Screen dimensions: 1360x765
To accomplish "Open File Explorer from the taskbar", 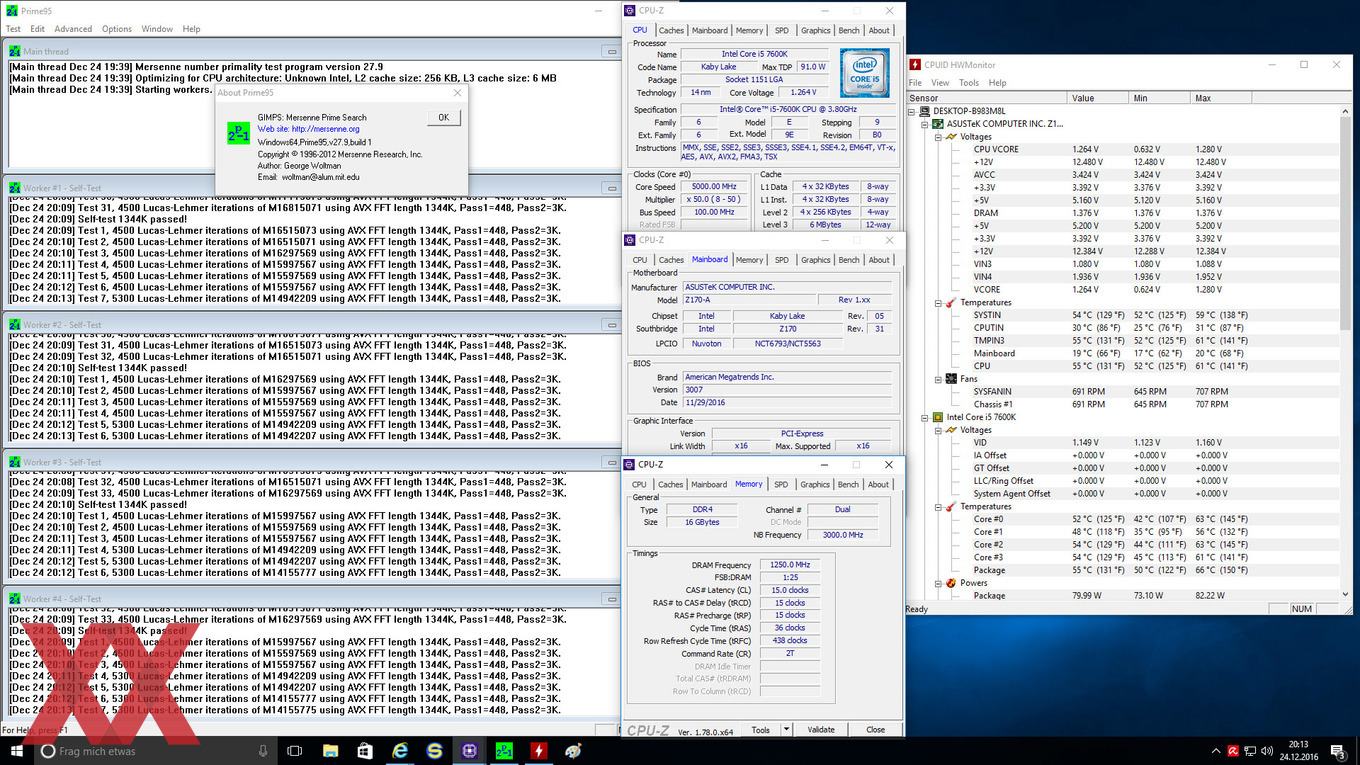I will click(x=330, y=750).
